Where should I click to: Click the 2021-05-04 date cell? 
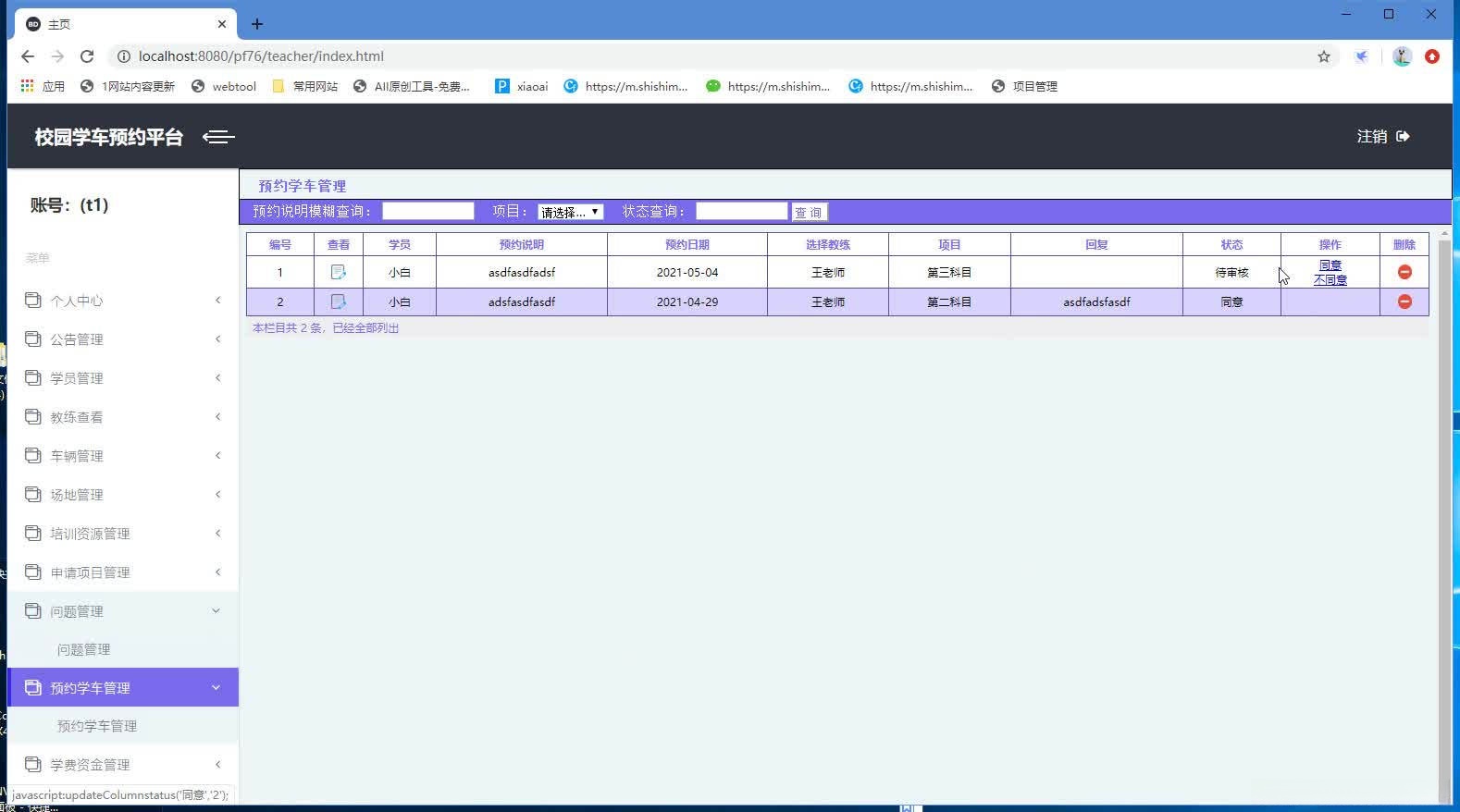click(x=687, y=272)
